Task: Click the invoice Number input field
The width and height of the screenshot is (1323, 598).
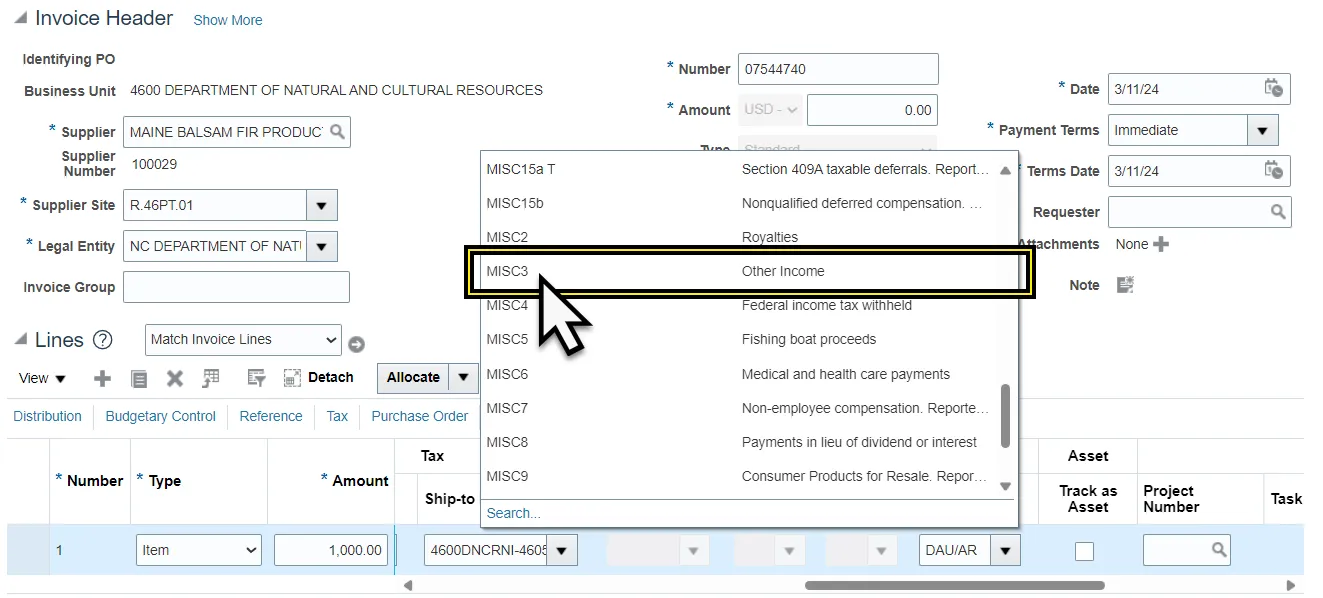Action: [x=838, y=69]
